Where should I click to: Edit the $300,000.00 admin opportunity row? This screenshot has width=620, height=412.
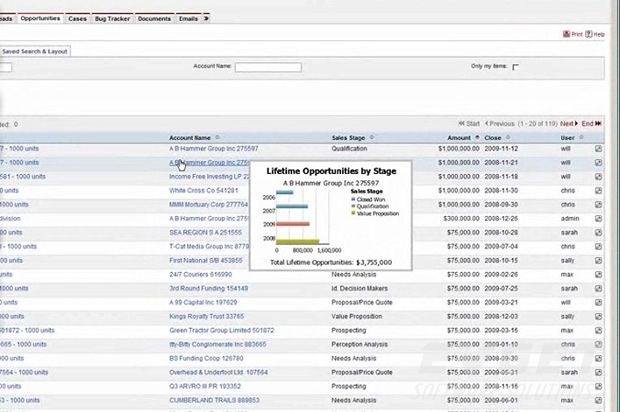[x=598, y=219]
